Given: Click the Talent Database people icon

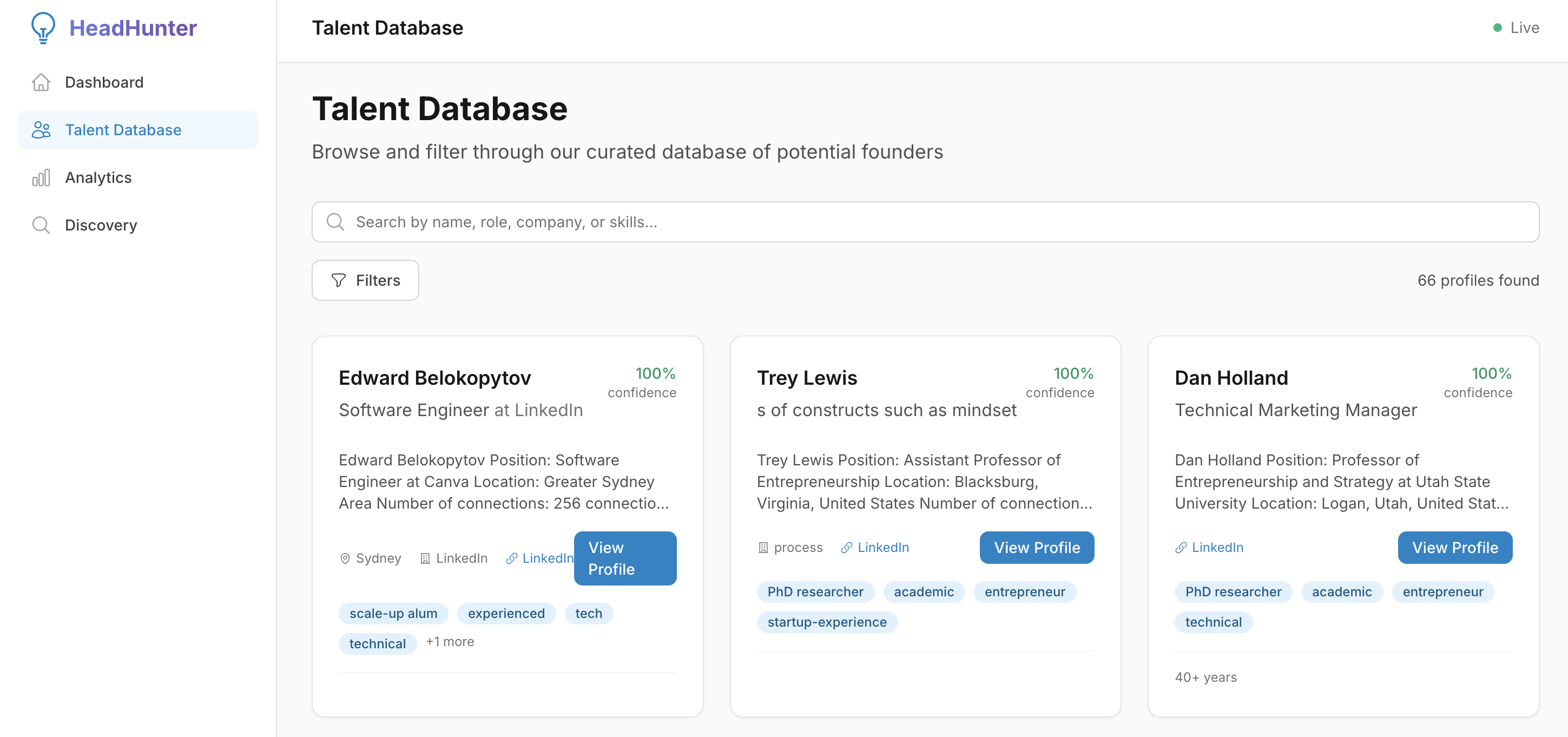Looking at the screenshot, I should (x=41, y=130).
